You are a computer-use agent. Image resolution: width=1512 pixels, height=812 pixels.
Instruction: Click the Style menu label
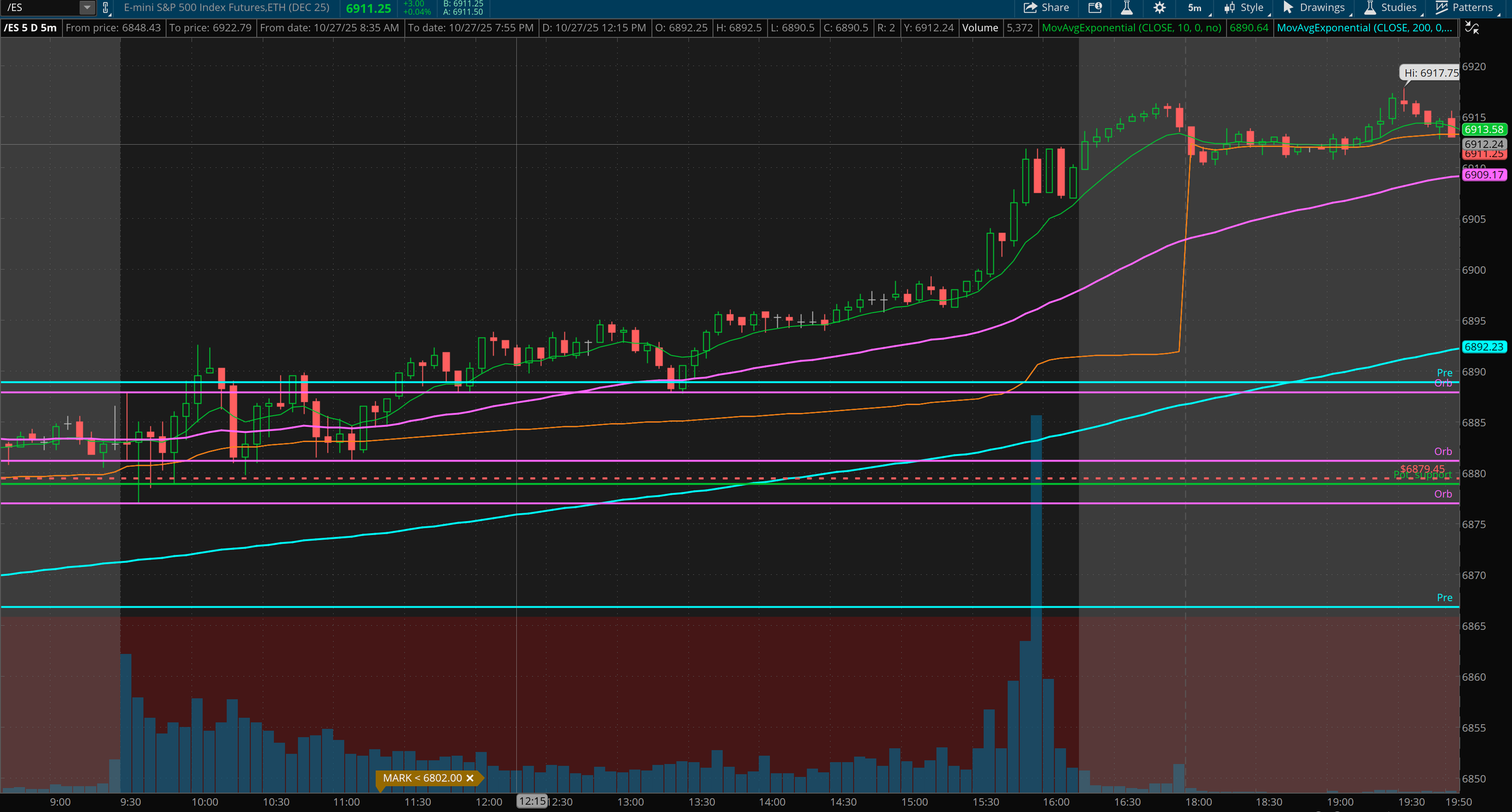pyautogui.click(x=1251, y=8)
